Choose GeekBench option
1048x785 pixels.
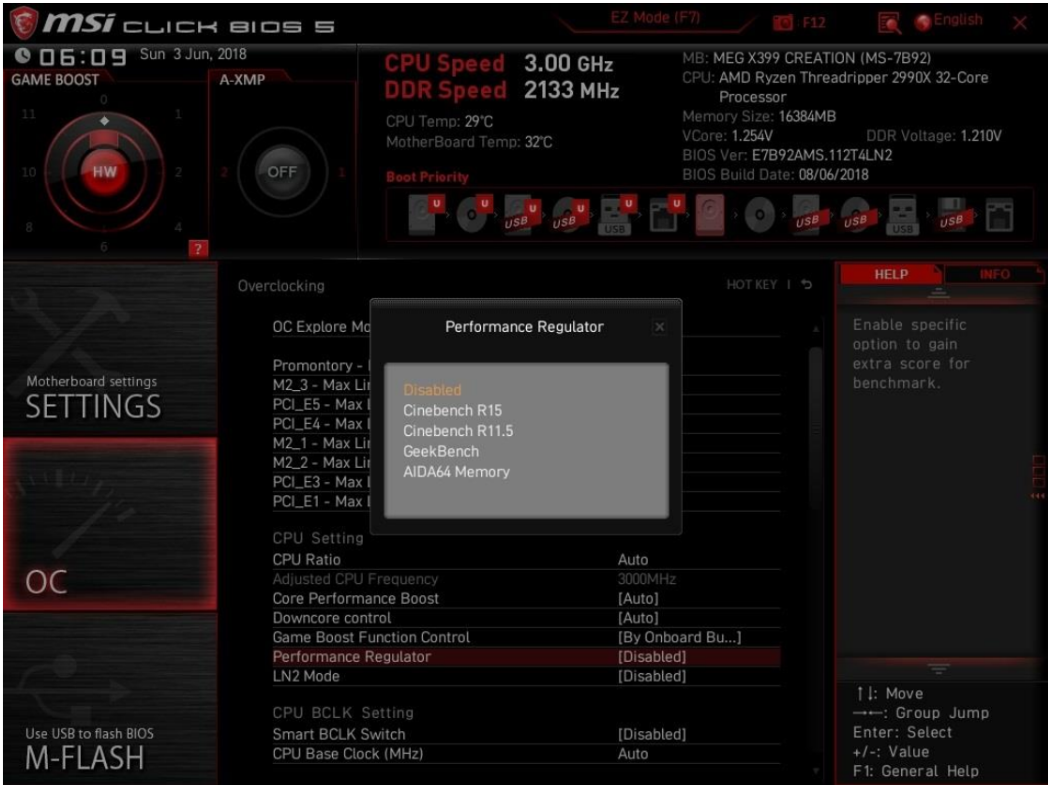[441, 452]
